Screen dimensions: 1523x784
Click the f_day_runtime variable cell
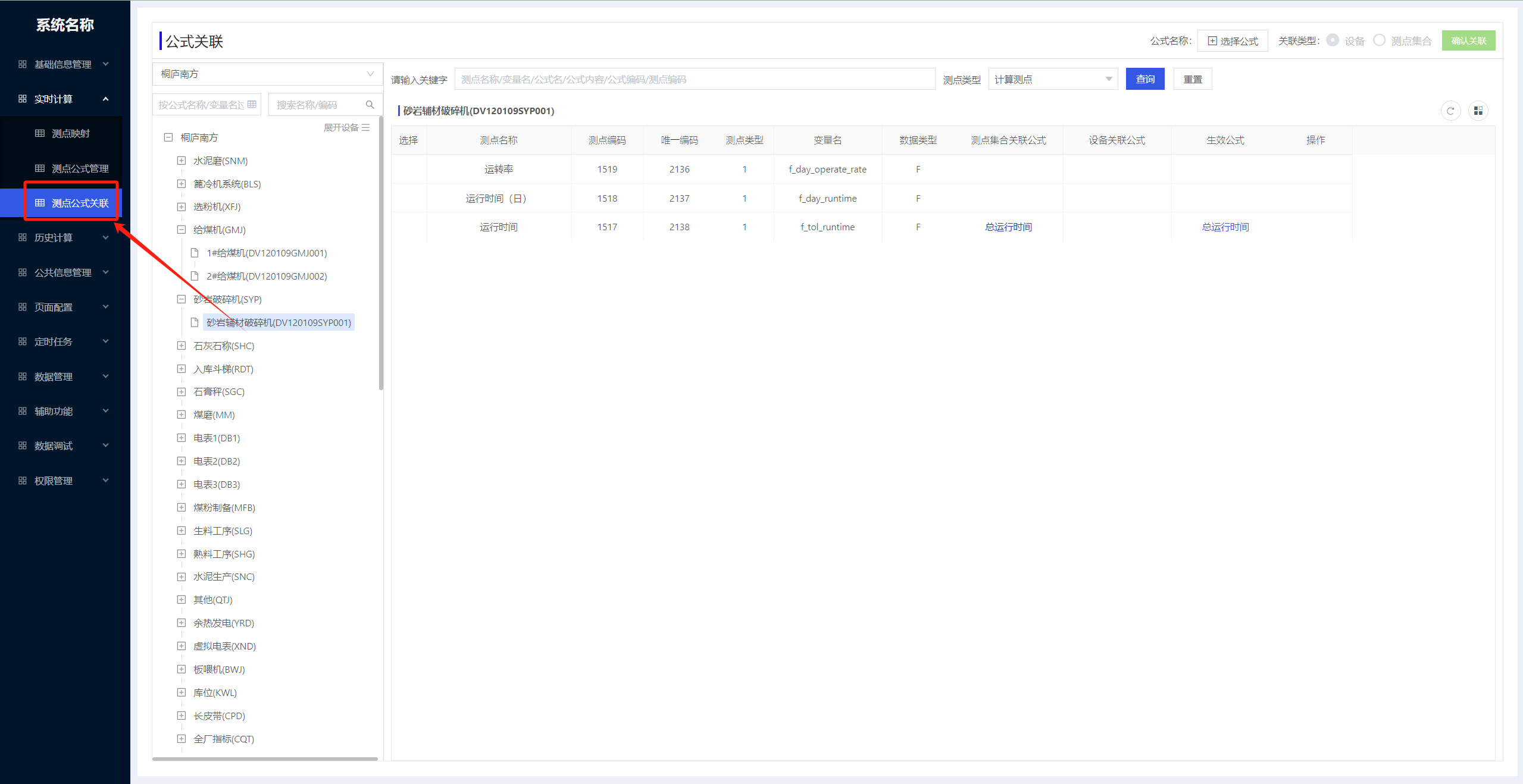(x=828, y=198)
